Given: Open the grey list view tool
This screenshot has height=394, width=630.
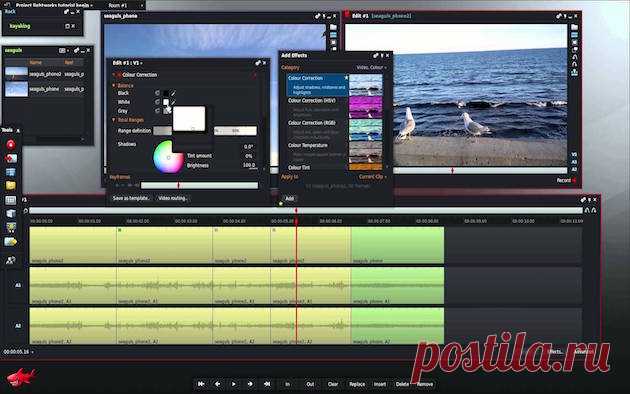Looking at the screenshot, I should [11, 200].
